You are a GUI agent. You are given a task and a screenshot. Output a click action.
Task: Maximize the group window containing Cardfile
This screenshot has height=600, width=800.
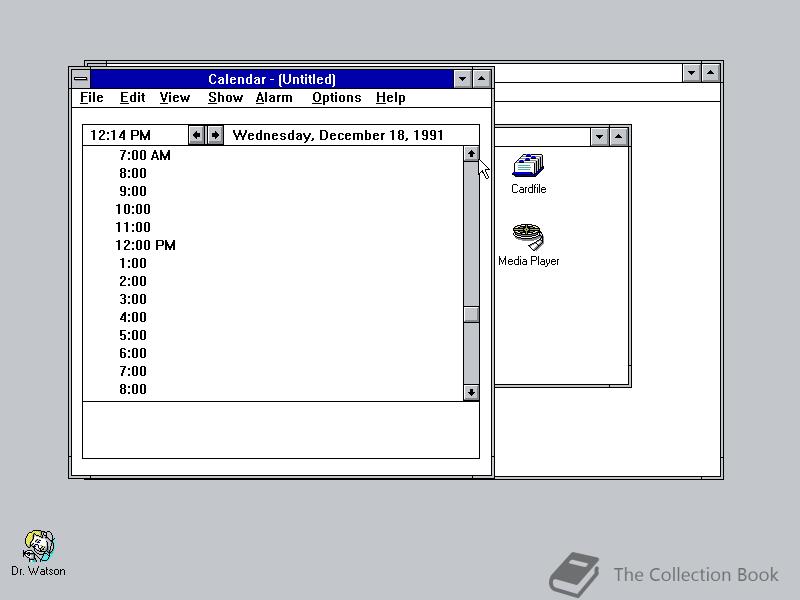click(x=618, y=137)
